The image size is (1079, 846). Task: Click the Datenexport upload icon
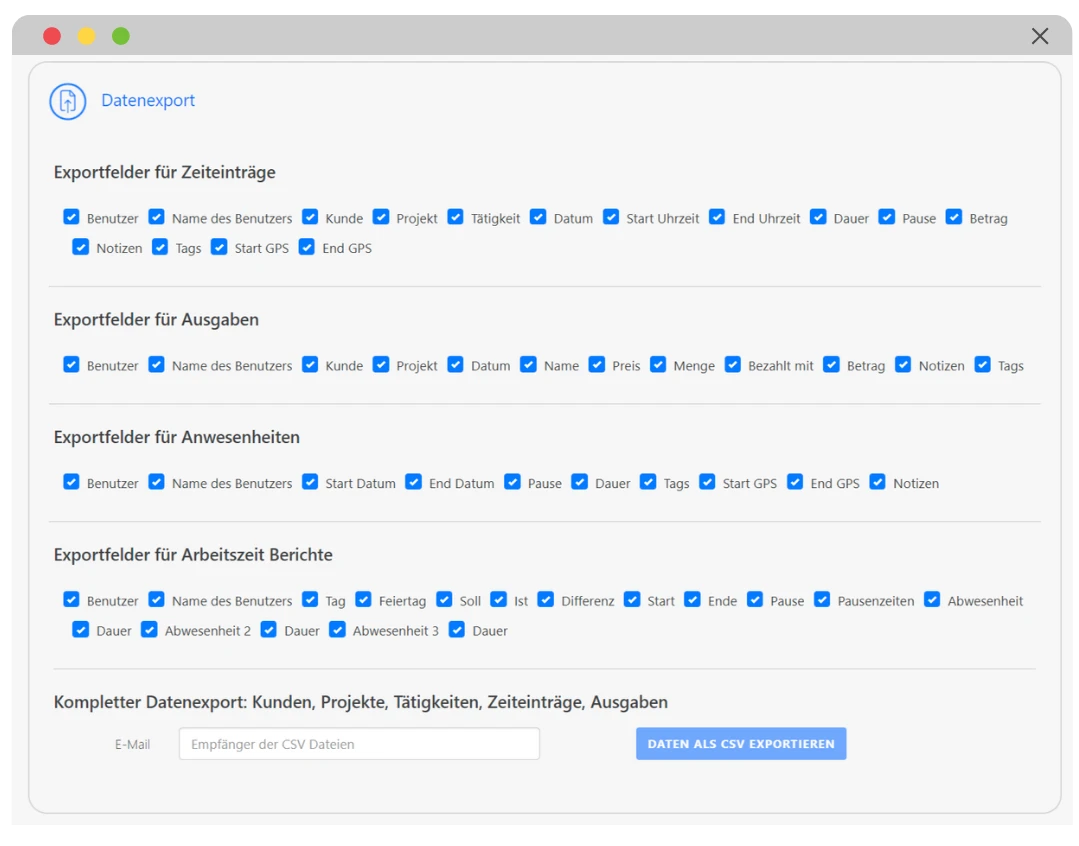point(68,101)
